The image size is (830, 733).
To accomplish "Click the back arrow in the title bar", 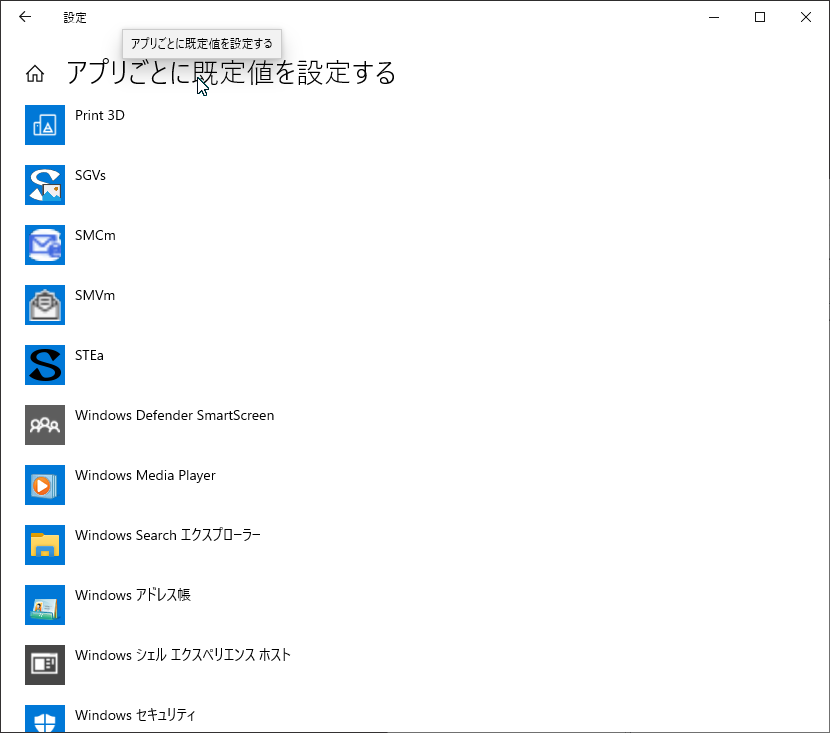I will (25, 17).
